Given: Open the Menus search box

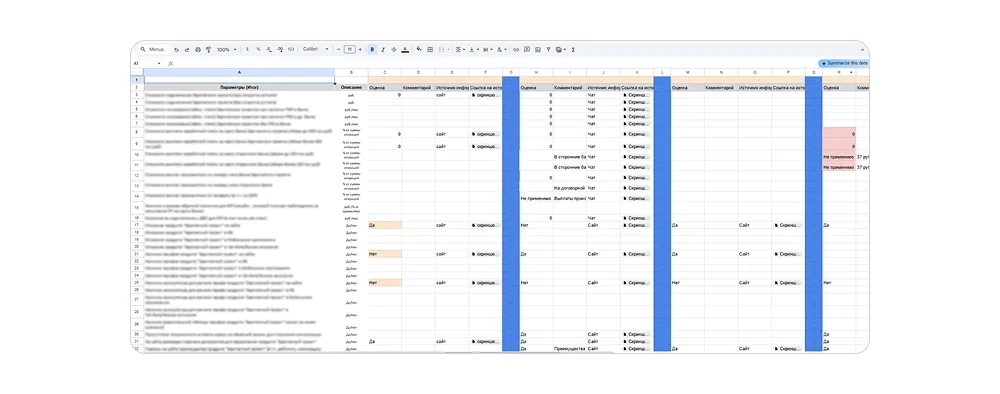Looking at the screenshot, I should 153,49.
